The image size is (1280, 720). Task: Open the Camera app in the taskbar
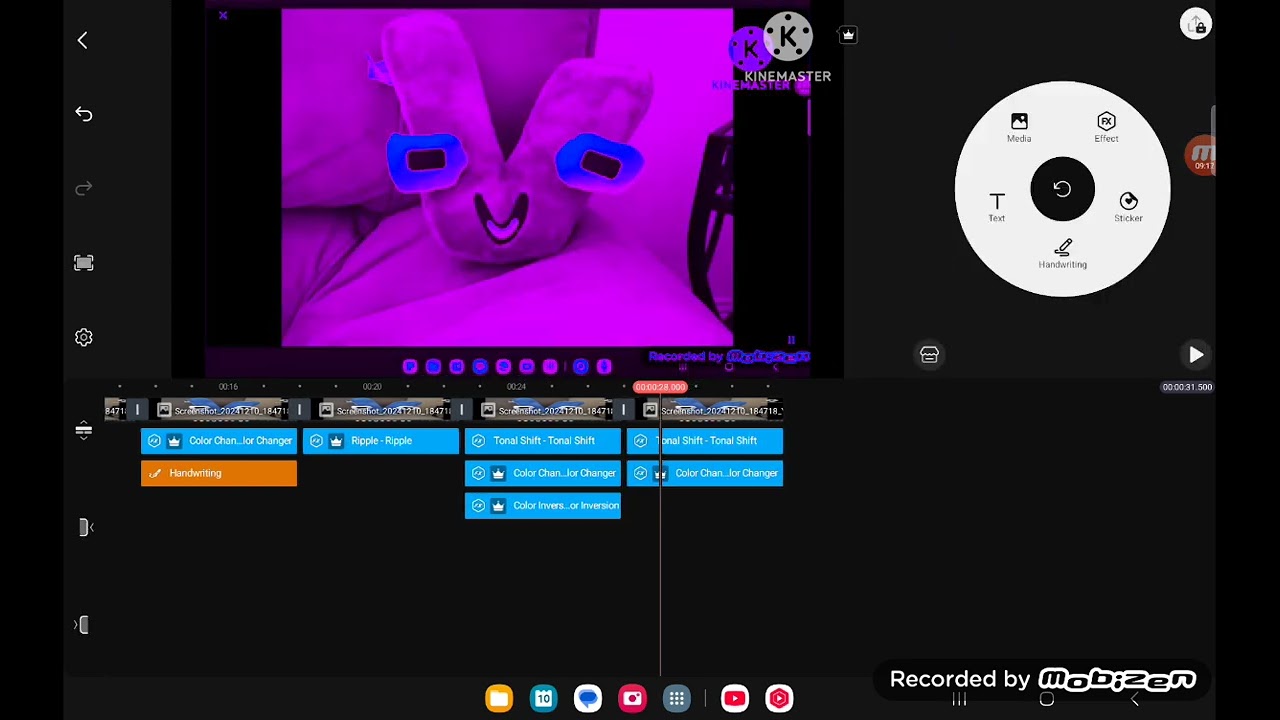click(632, 699)
